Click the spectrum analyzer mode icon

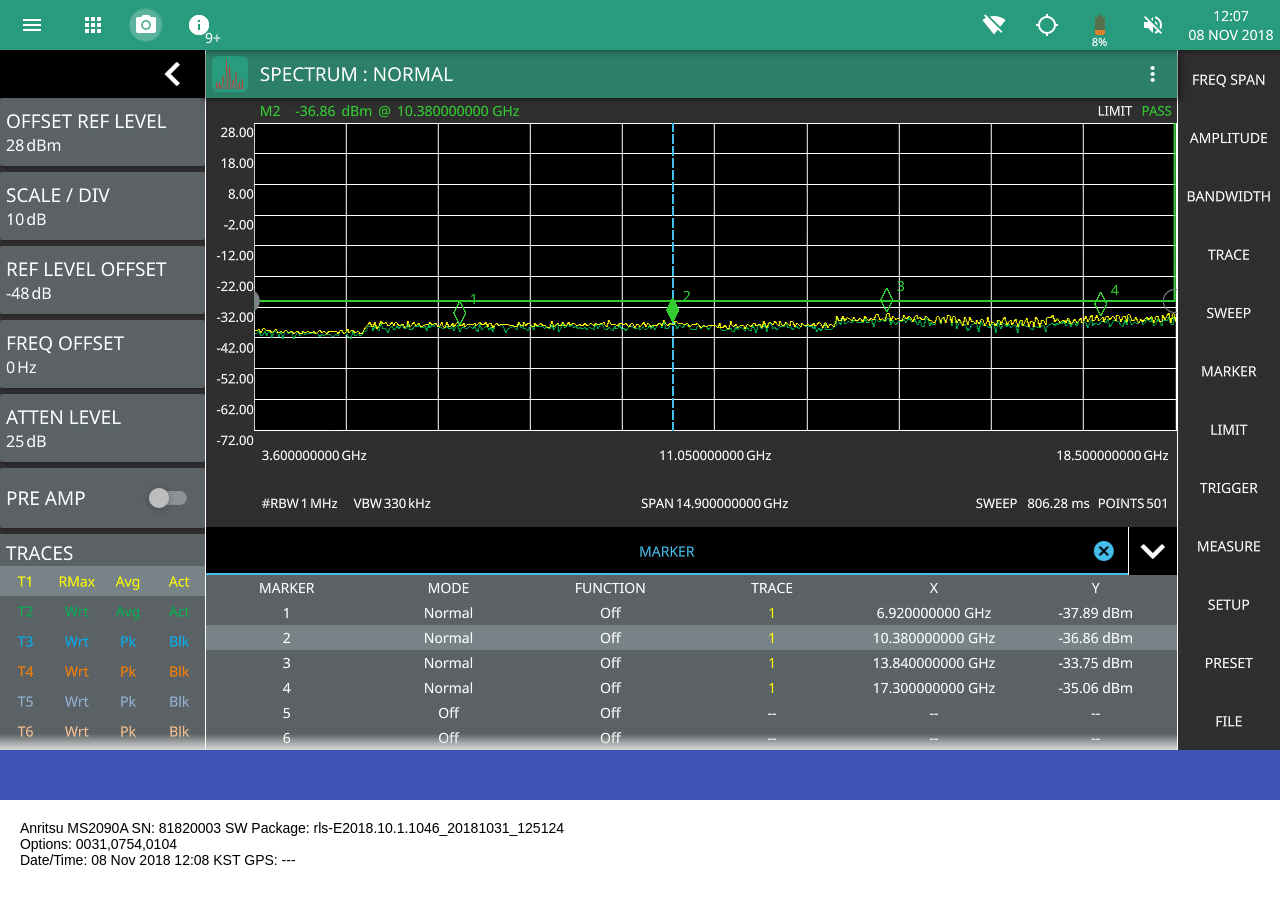[x=230, y=74]
